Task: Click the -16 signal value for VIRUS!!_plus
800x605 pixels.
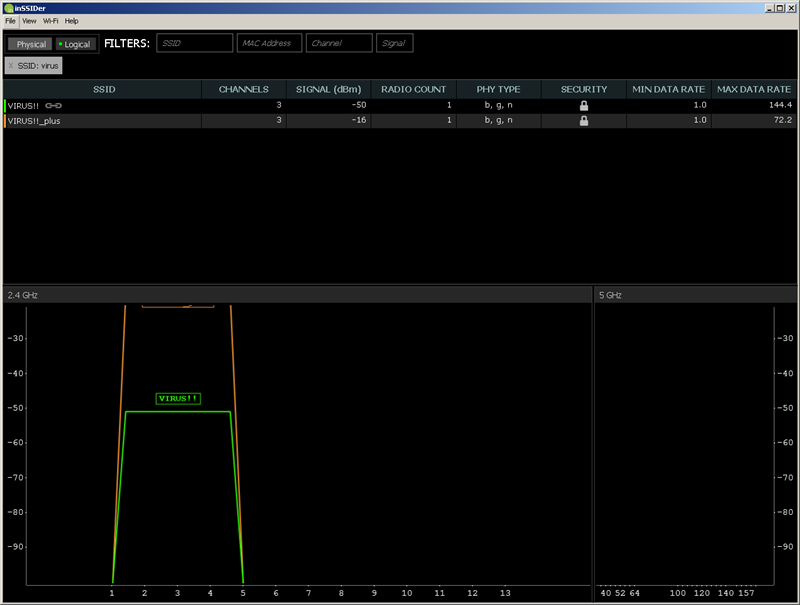Action: pos(359,120)
